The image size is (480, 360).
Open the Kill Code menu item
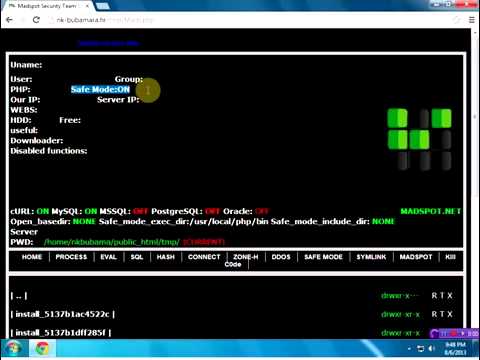(x=450, y=257)
